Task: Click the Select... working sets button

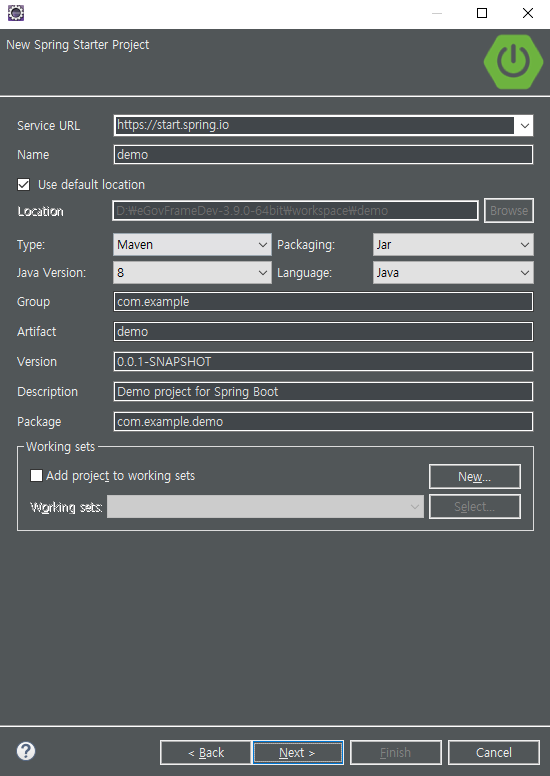Action: point(475,507)
